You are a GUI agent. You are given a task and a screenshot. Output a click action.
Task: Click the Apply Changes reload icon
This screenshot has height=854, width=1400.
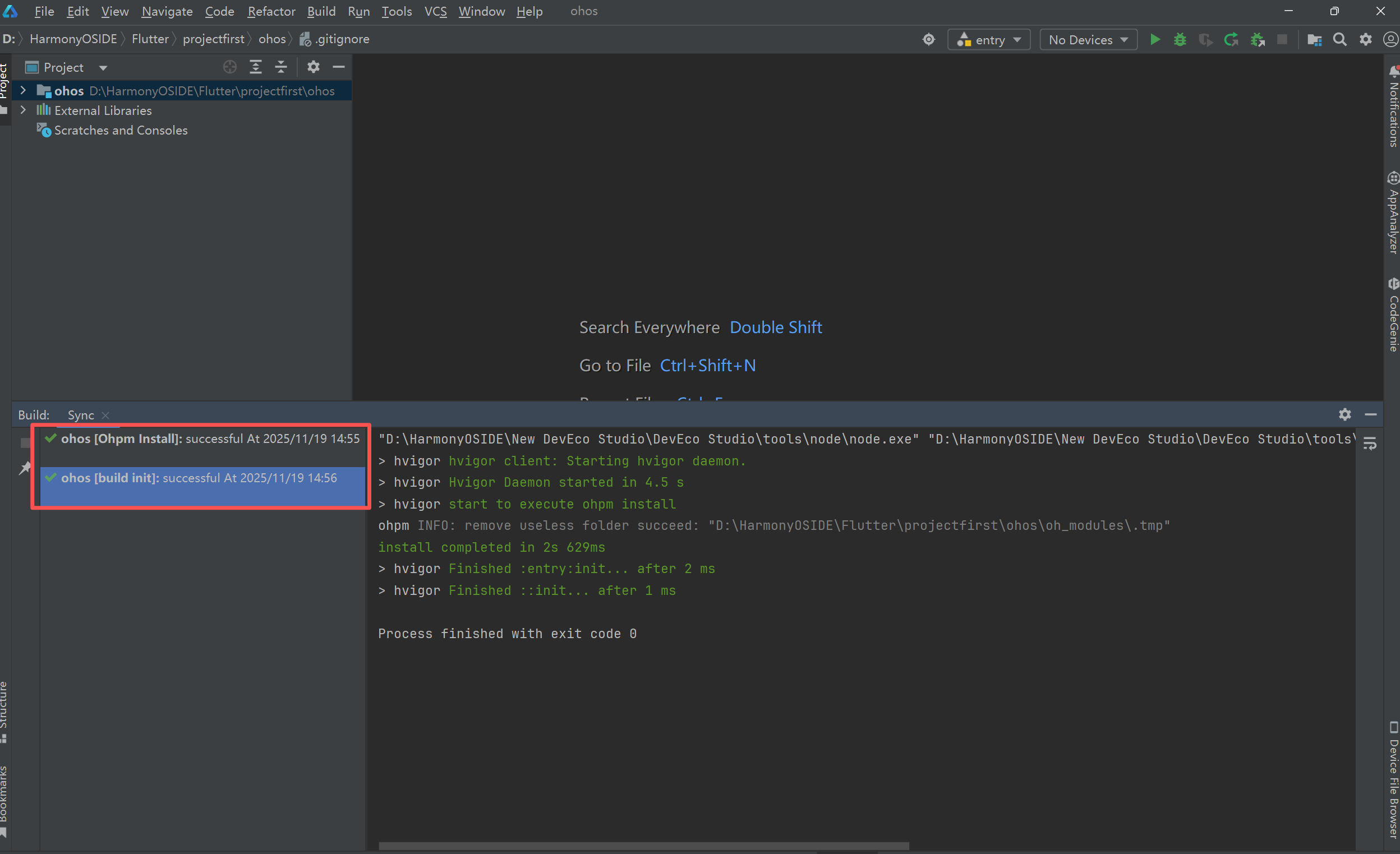[x=1231, y=40]
